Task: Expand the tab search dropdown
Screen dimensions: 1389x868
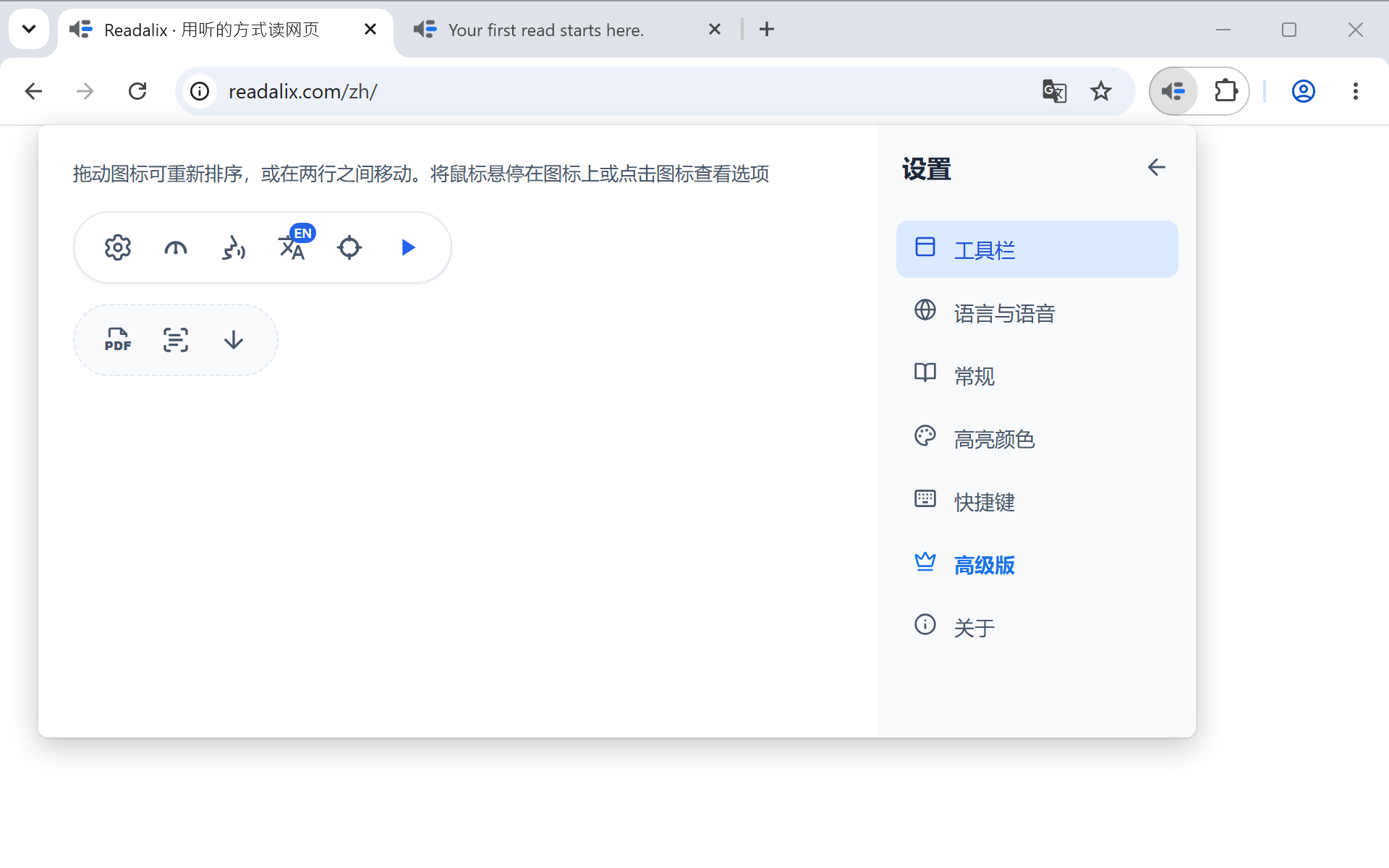Action: [x=29, y=29]
